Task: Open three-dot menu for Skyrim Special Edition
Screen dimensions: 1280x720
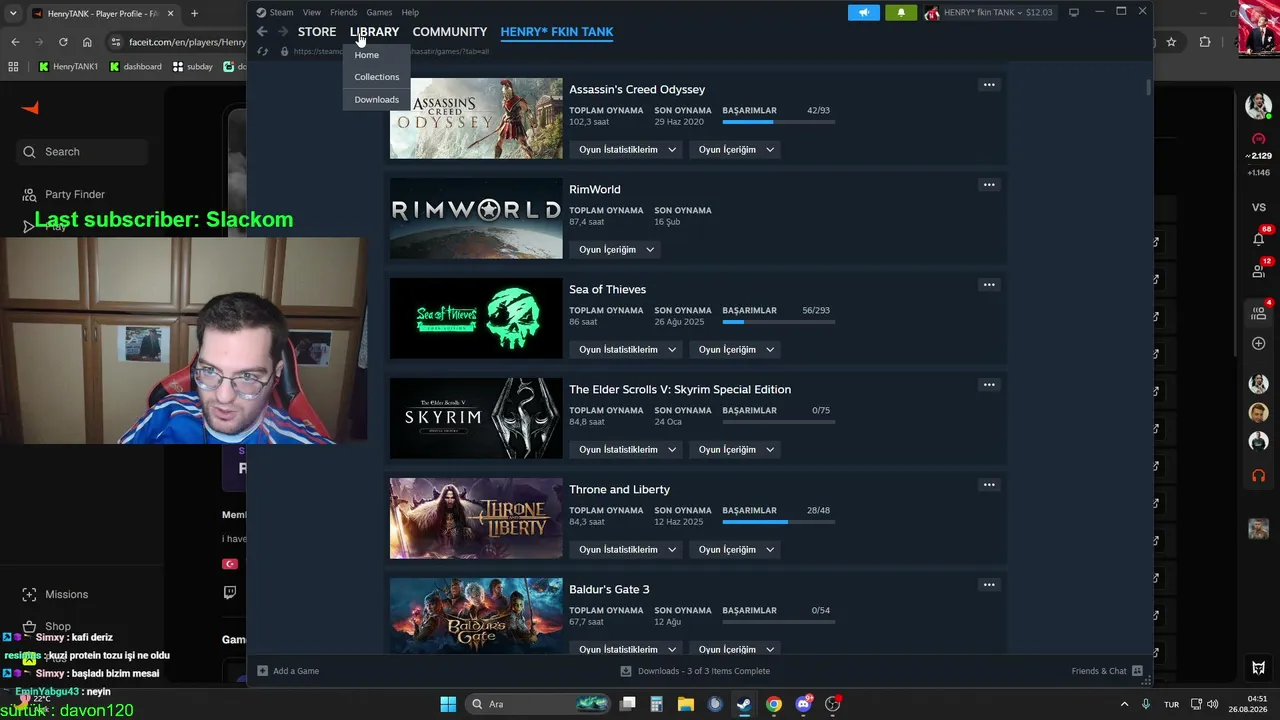Action: click(989, 385)
